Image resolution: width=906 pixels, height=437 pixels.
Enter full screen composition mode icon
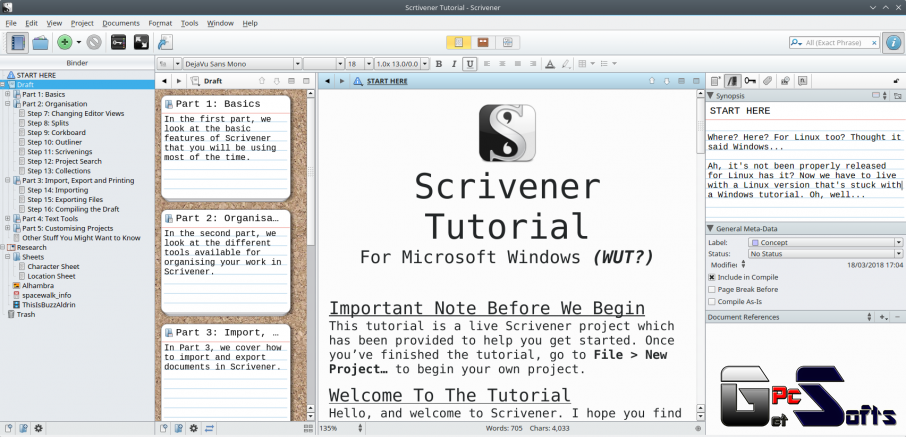pos(141,42)
